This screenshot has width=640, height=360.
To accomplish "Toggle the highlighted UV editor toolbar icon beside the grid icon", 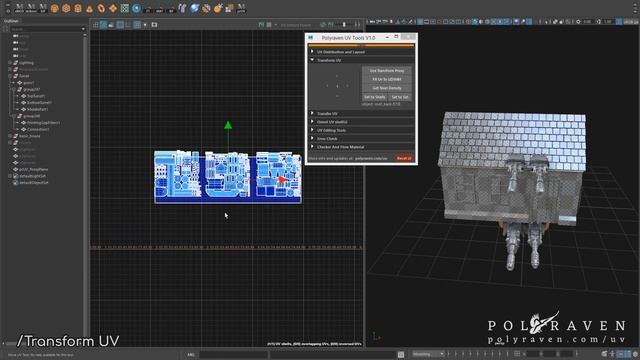I will tap(104, 25).
